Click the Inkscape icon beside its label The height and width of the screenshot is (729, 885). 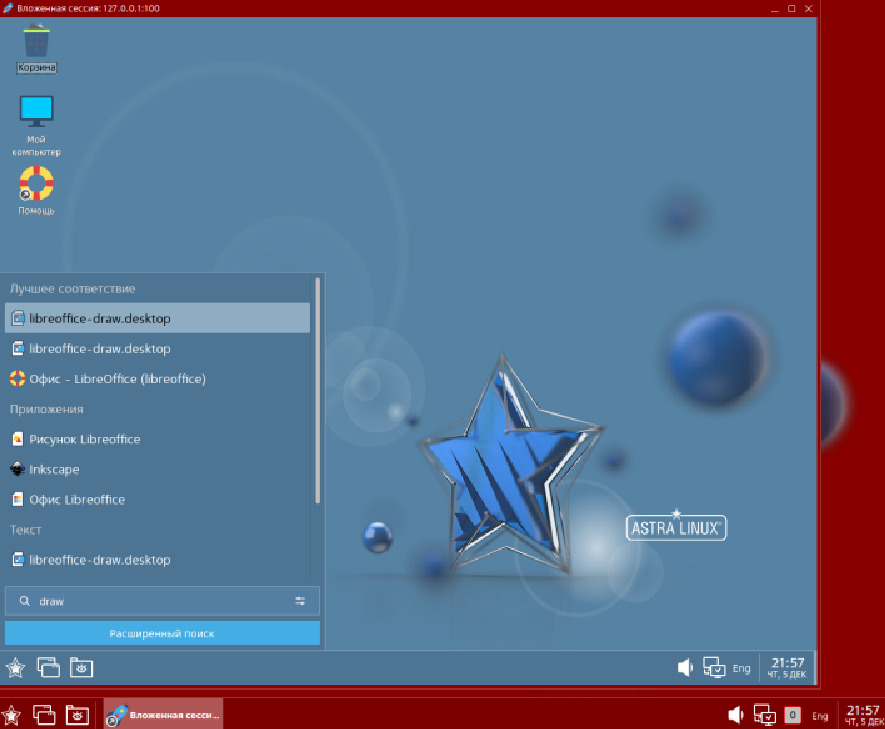click(17, 469)
